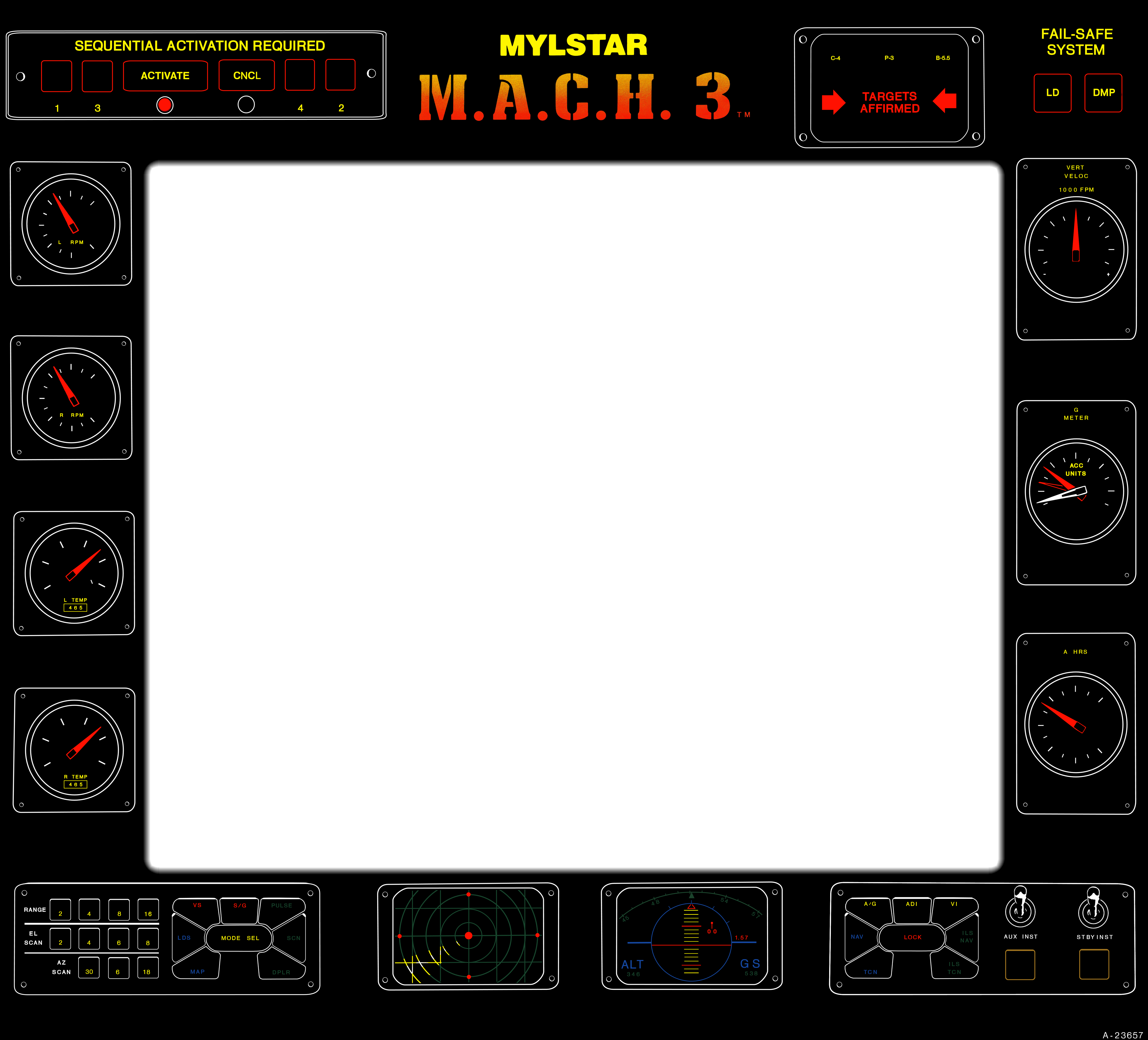Set EL SCAN to 8
Screen dimensions: 1148x1040
click(148, 939)
